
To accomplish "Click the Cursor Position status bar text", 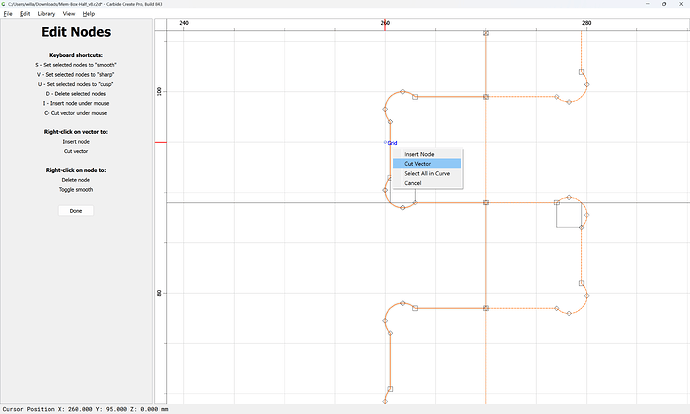I will pos(85,409).
